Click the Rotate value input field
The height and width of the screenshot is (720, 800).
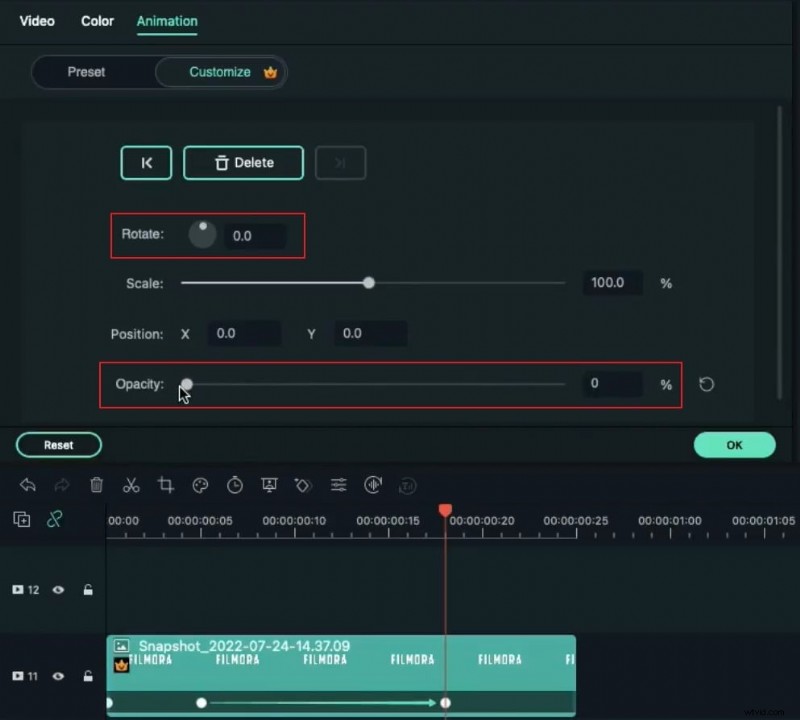pyautogui.click(x=254, y=236)
